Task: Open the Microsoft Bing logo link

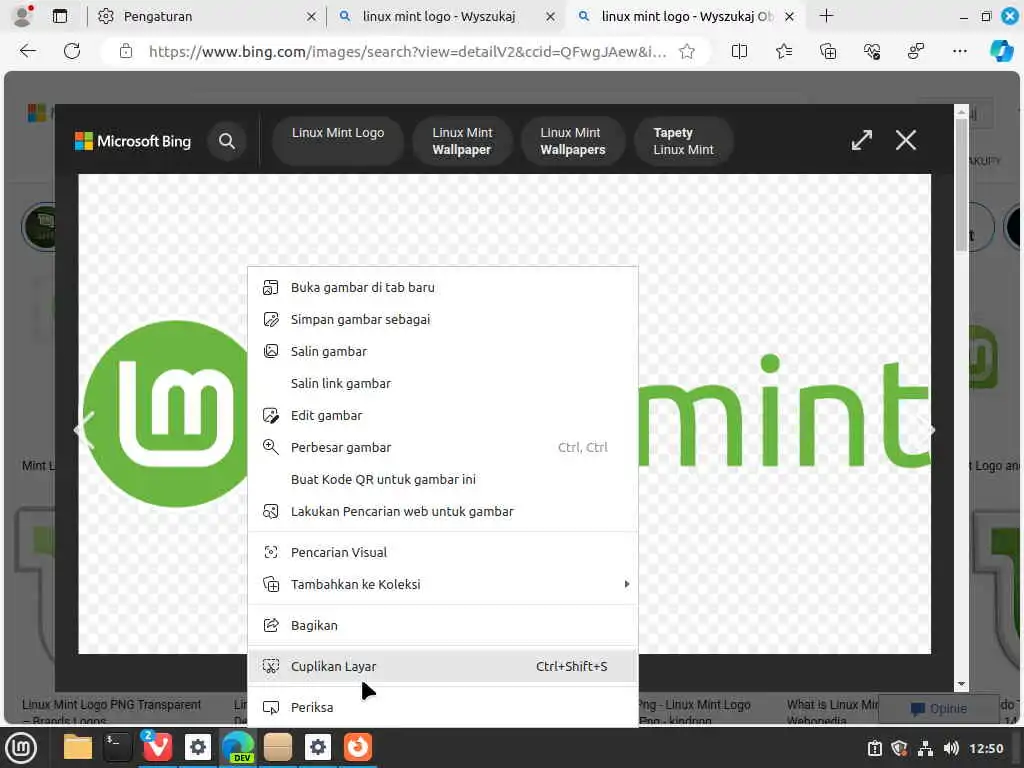Action: point(133,141)
